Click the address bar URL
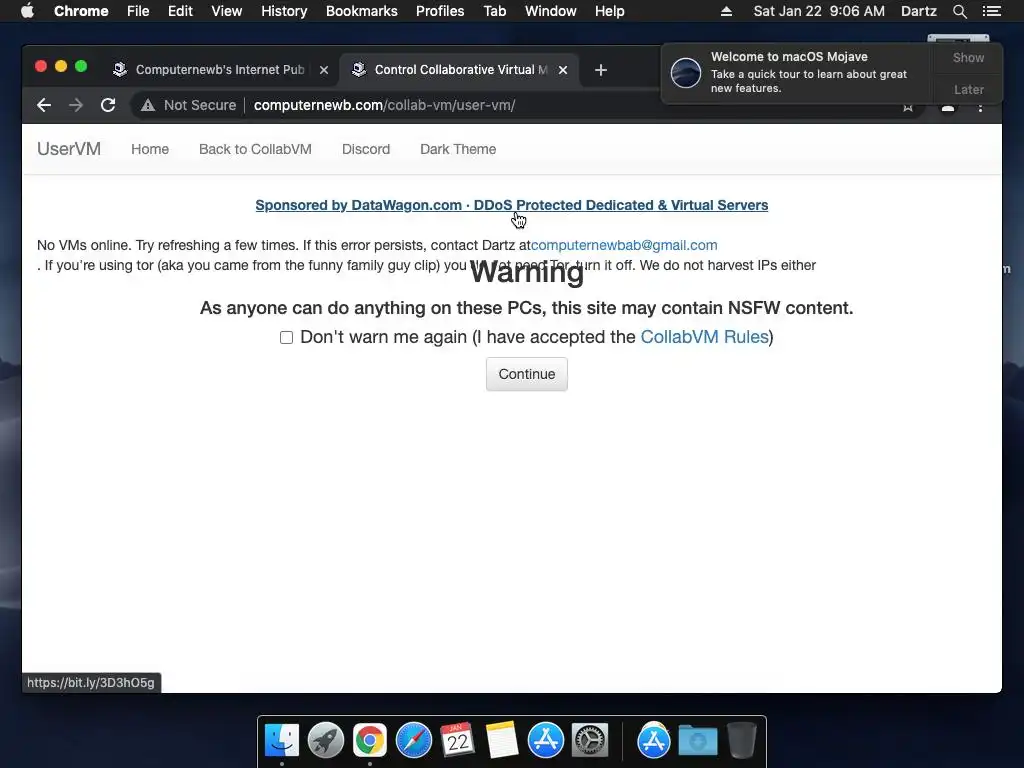 point(385,105)
